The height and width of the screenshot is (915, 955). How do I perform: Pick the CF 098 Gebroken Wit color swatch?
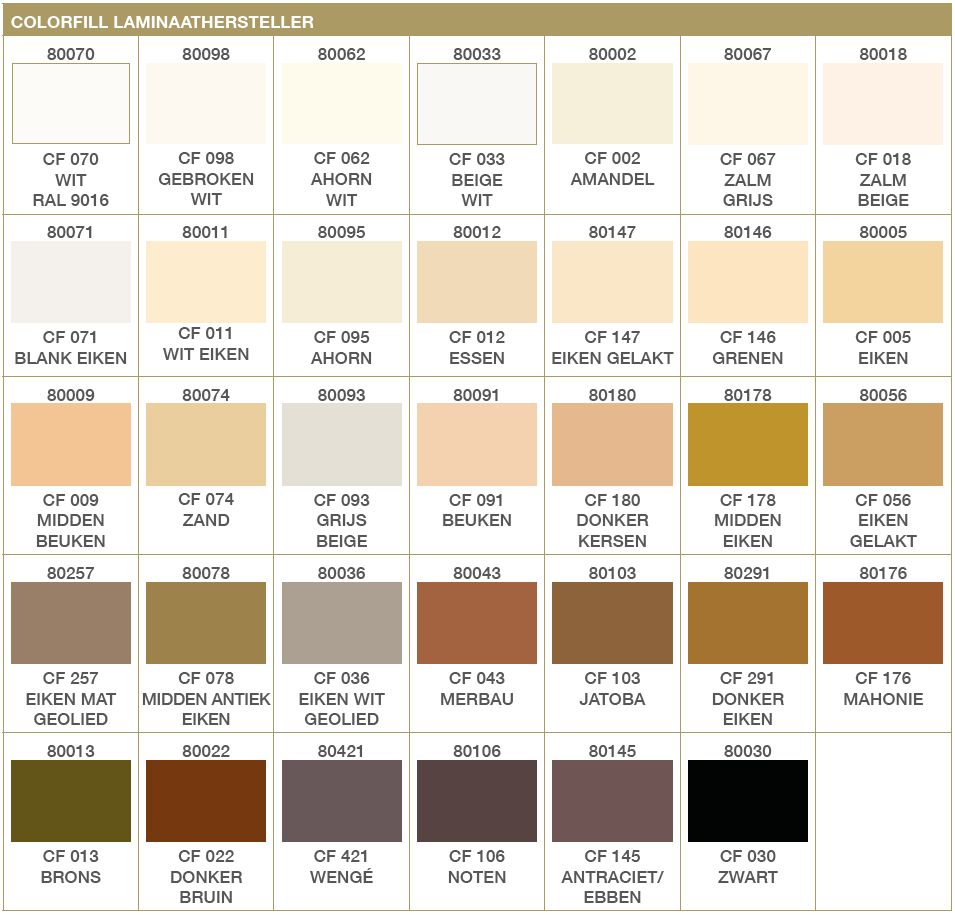click(x=206, y=104)
